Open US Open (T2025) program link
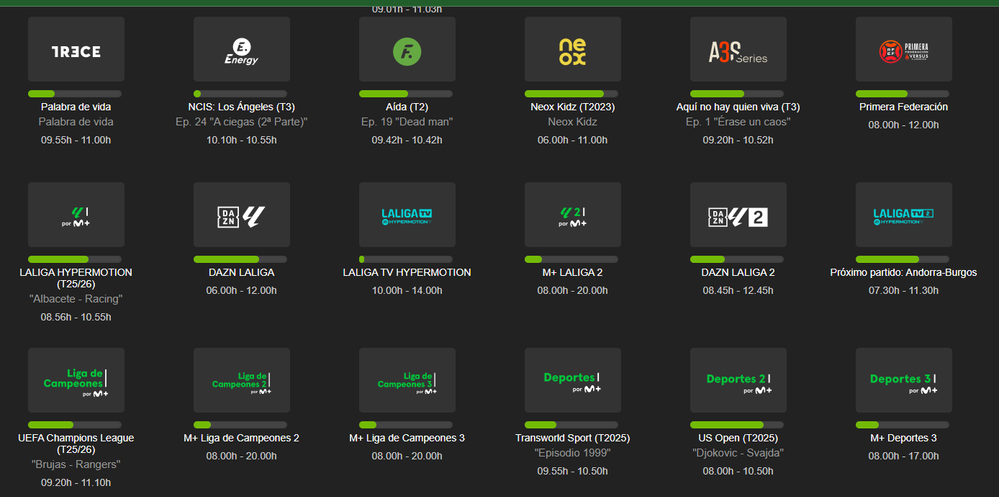 coord(738,438)
